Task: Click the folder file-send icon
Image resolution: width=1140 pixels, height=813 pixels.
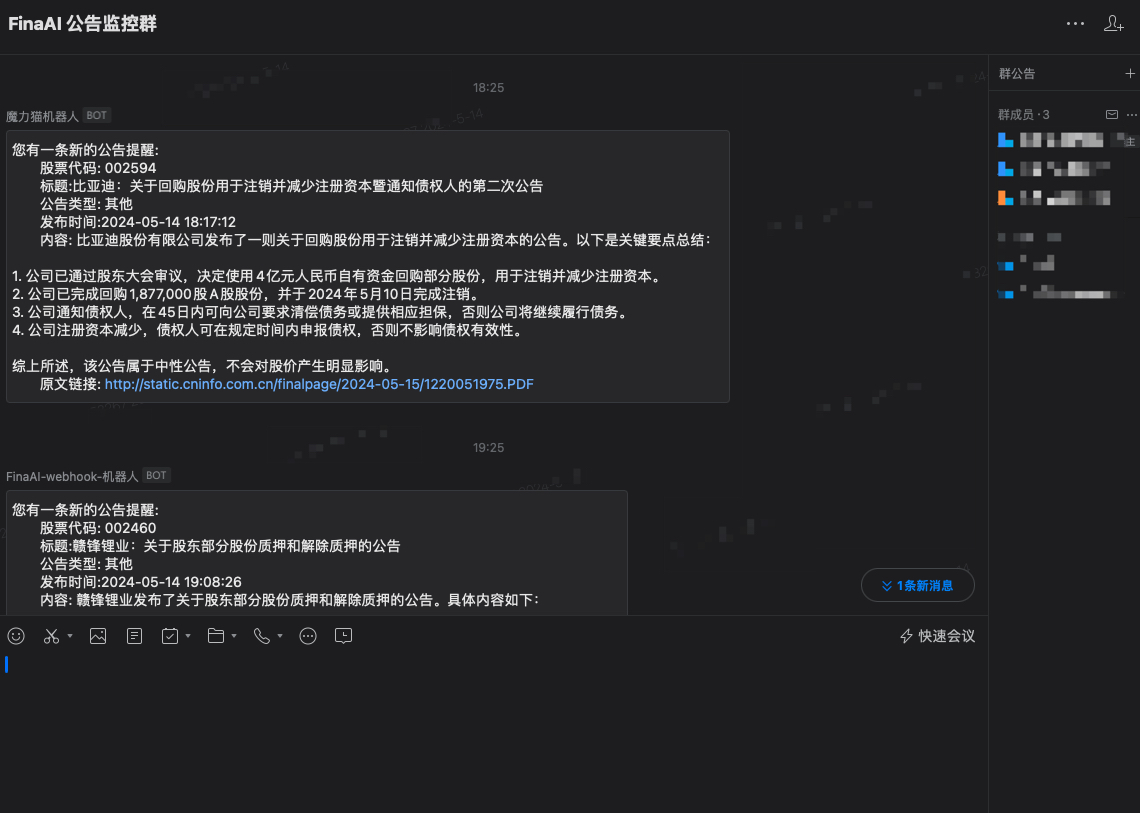Action: pyautogui.click(x=216, y=636)
